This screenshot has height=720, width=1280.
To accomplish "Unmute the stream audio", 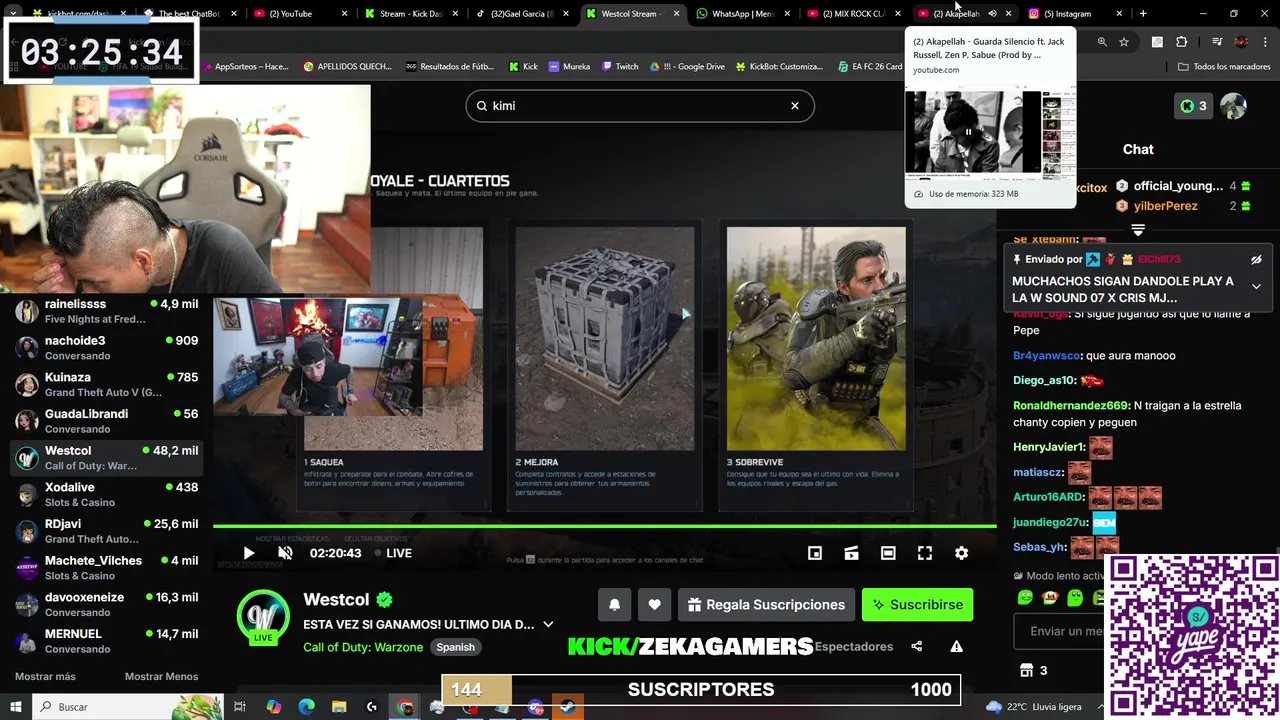I will (285, 553).
